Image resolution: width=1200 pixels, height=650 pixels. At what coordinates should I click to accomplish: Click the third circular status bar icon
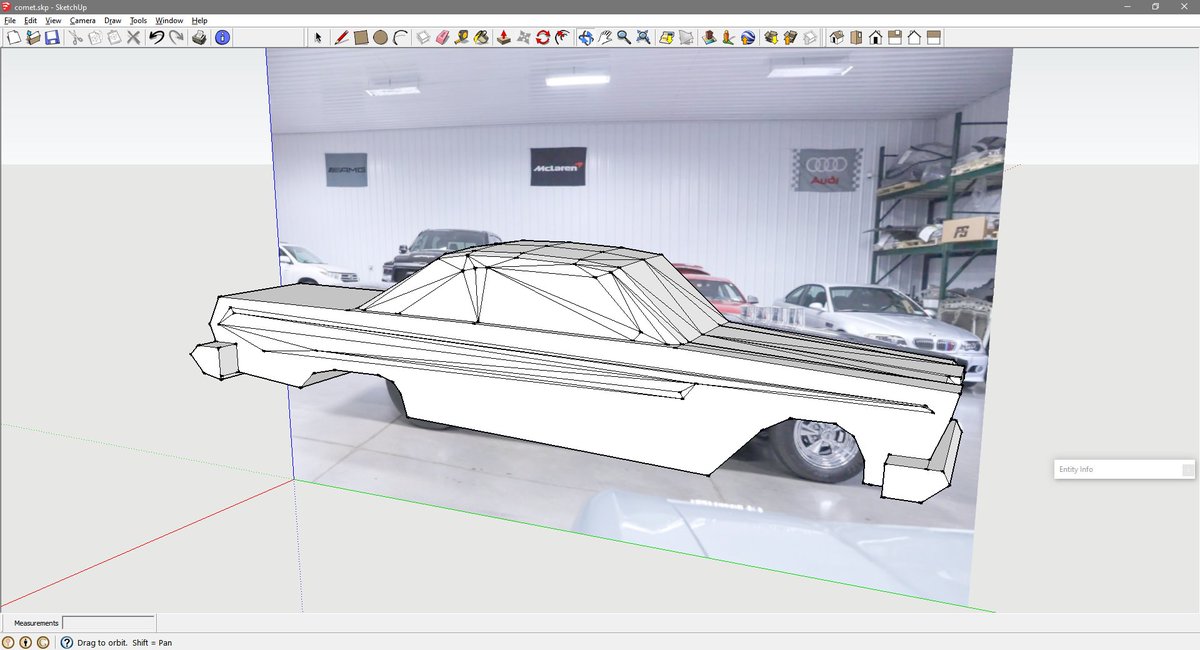tap(43, 643)
